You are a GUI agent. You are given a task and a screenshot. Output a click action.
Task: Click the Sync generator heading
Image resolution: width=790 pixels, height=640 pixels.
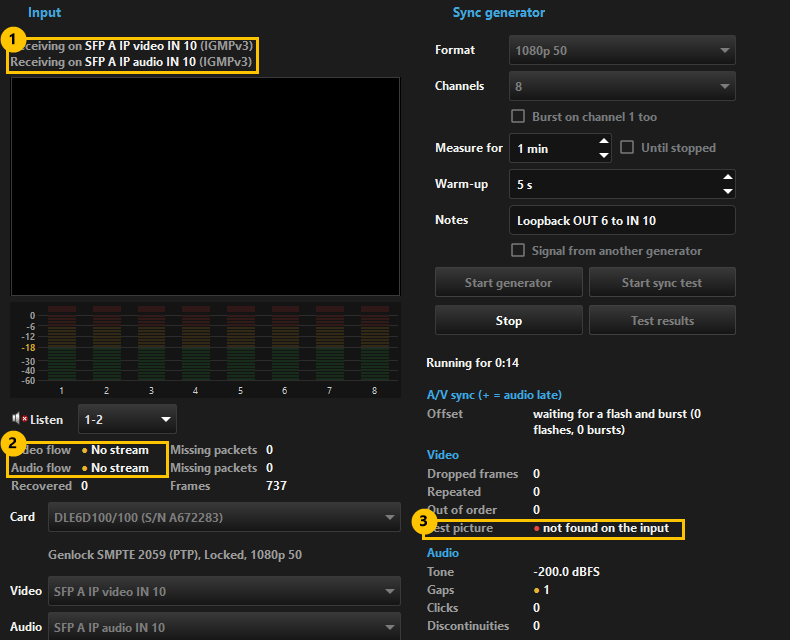(x=498, y=13)
